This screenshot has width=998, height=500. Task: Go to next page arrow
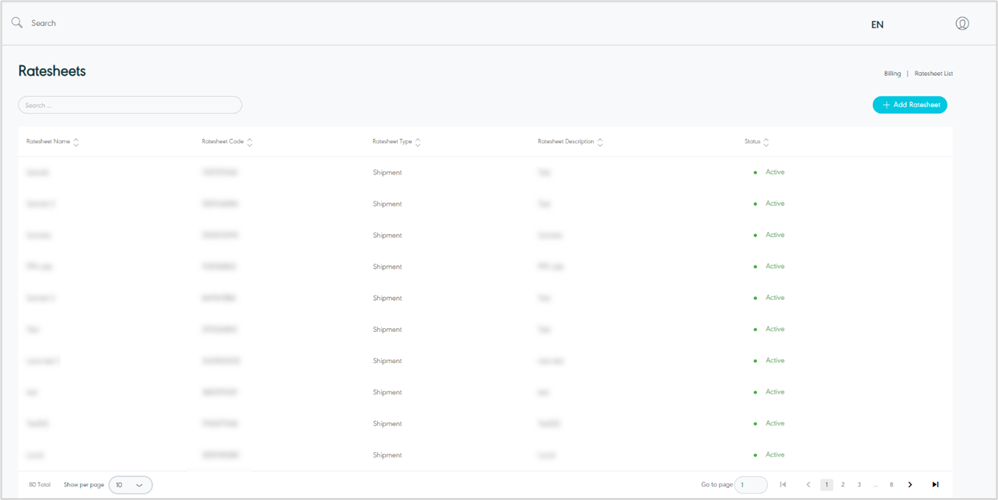[910, 484]
